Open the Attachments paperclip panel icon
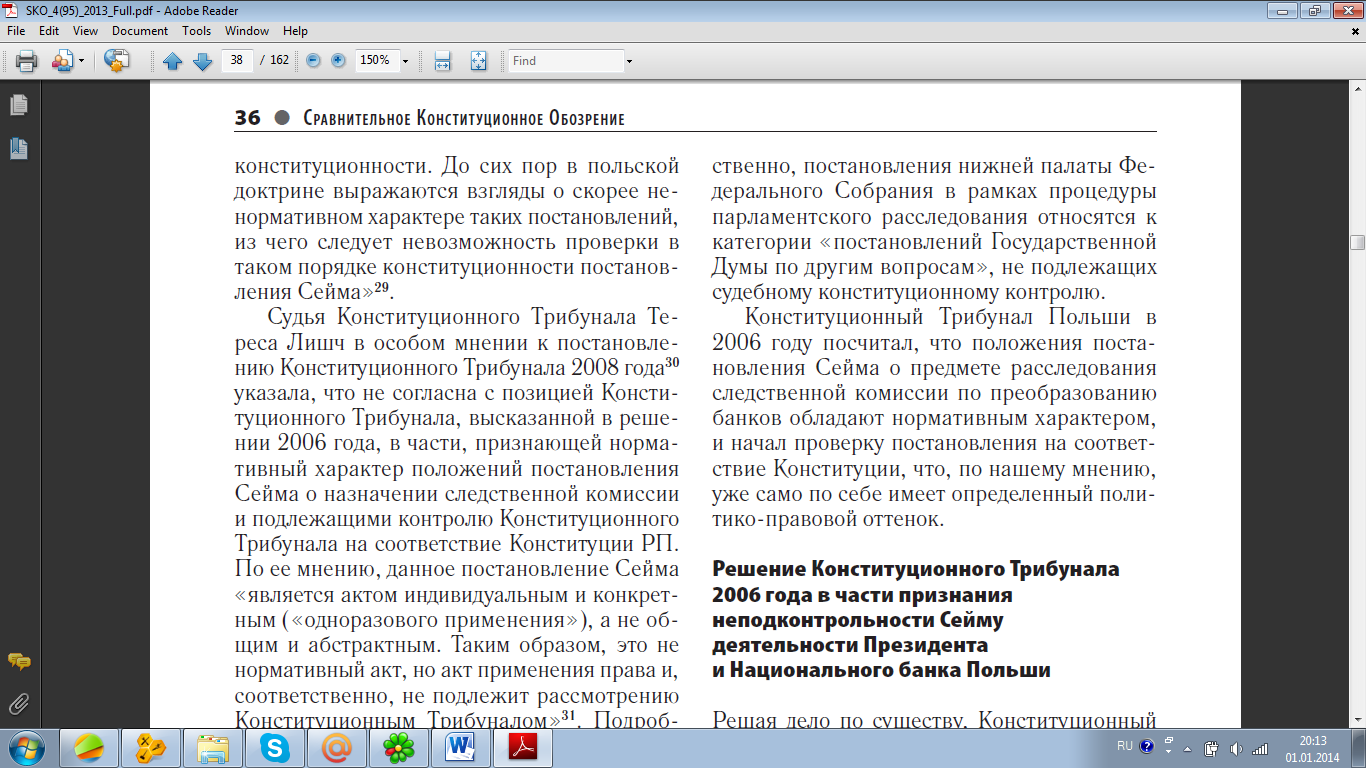 (x=18, y=704)
